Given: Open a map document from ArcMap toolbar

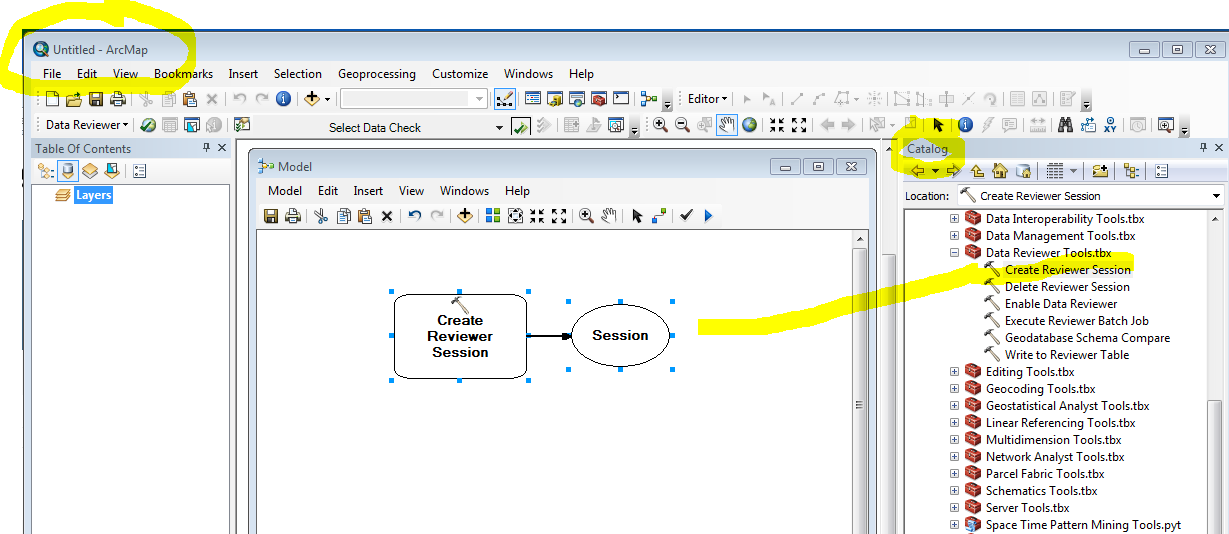Looking at the screenshot, I should click(x=74, y=99).
